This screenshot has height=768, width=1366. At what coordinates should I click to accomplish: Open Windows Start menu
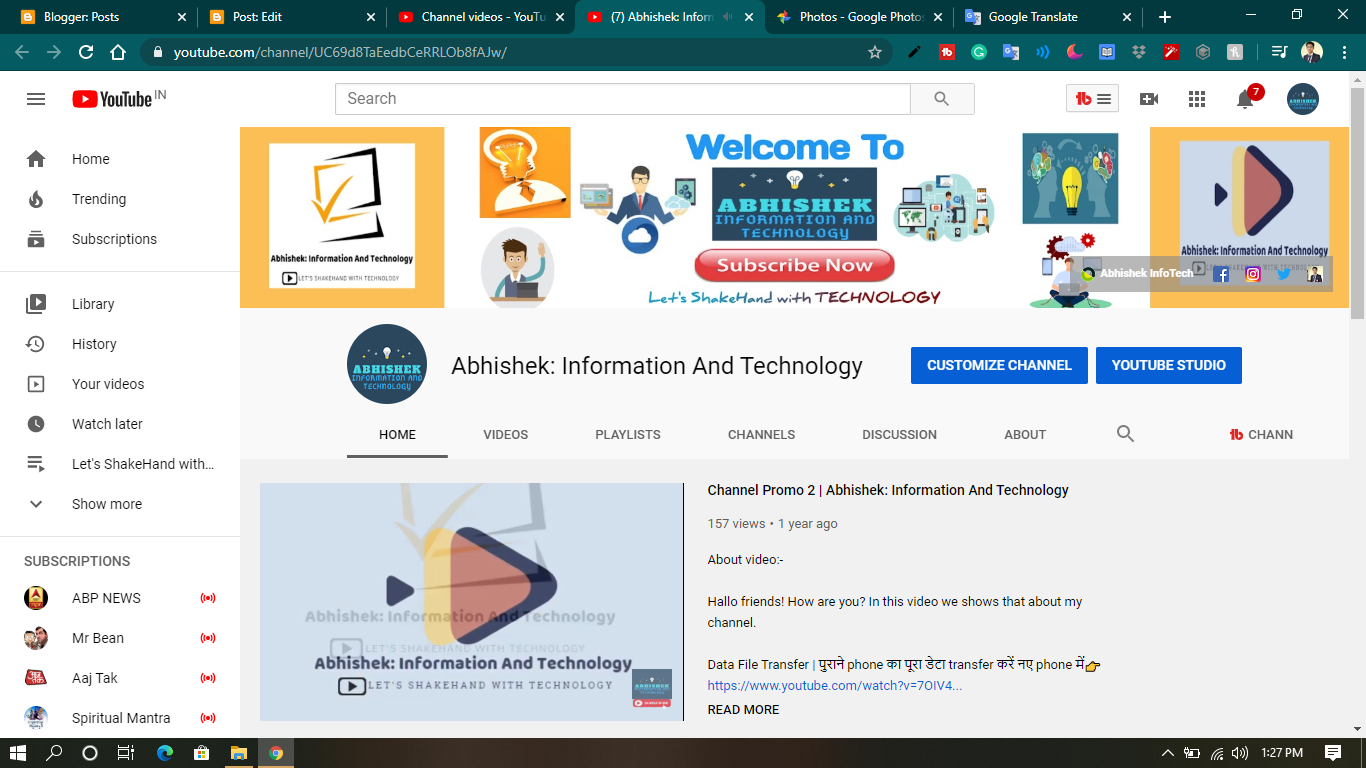18,753
